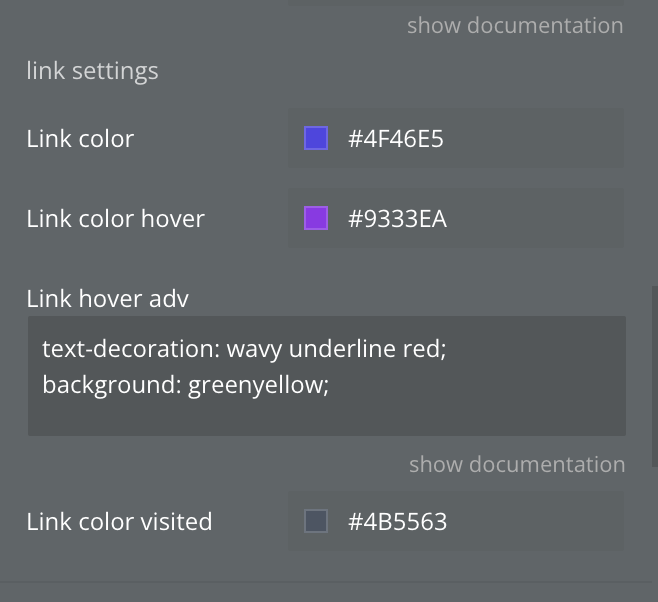Click the word 'greenyellow' in hover CSS
Screen dimensions: 658x602
[256, 386]
